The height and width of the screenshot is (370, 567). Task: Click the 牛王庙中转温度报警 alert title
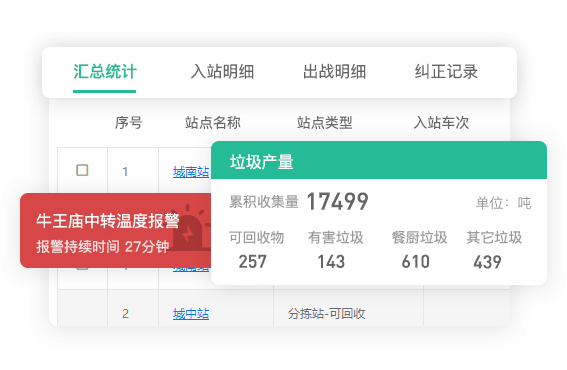click(108, 221)
